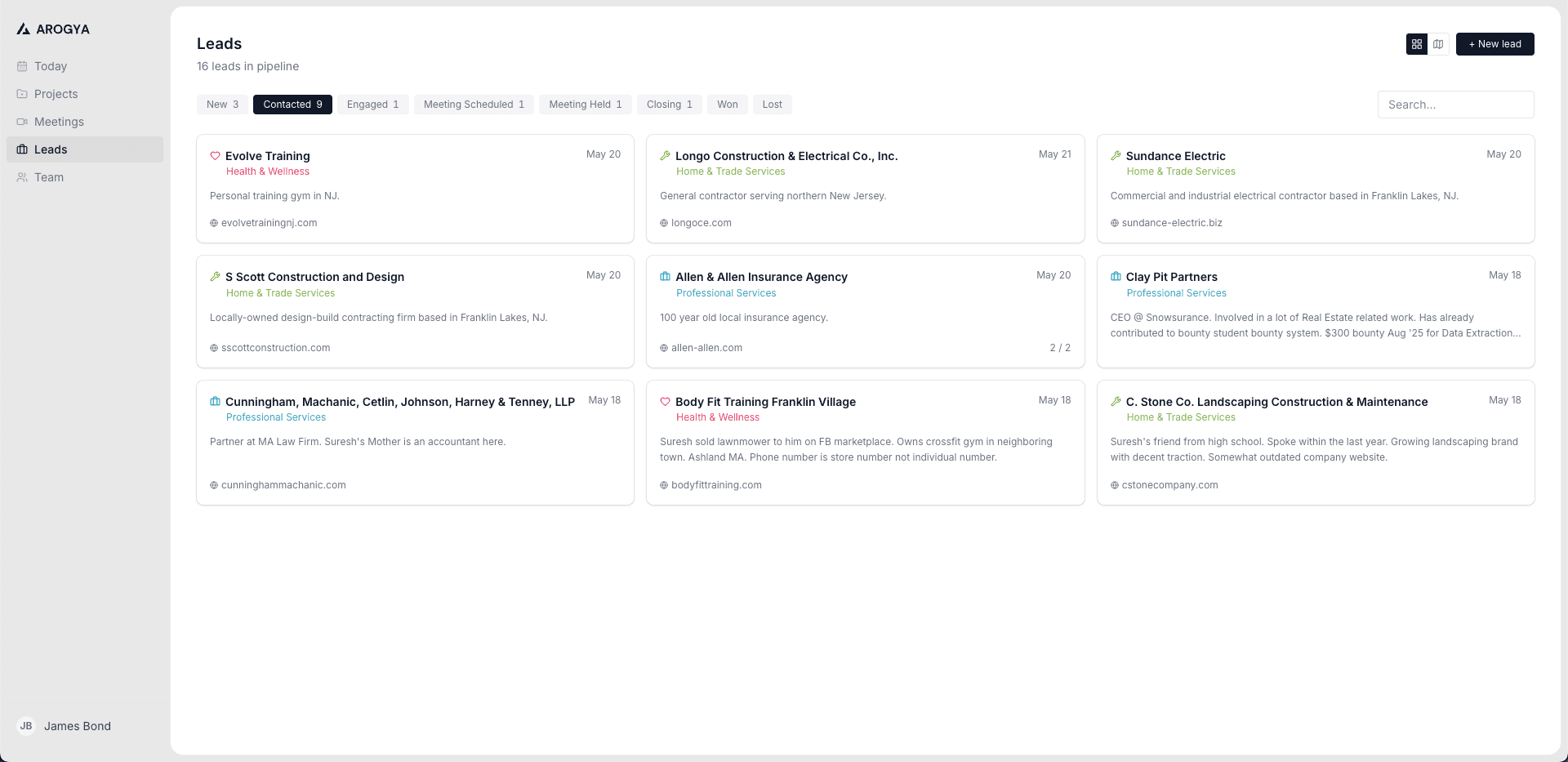Image resolution: width=1568 pixels, height=762 pixels.
Task: Click globe icon beside cunninghammachanic.com
Action: (x=214, y=485)
